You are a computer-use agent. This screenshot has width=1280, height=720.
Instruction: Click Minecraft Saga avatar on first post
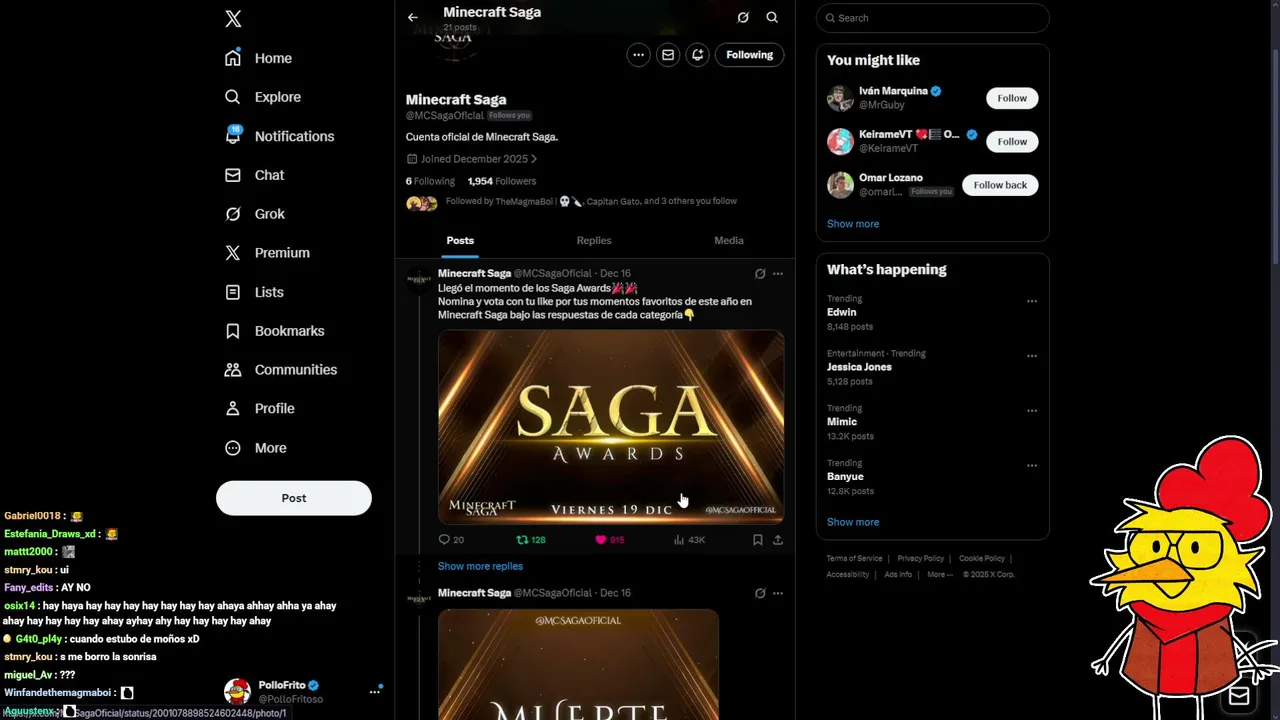(x=418, y=279)
